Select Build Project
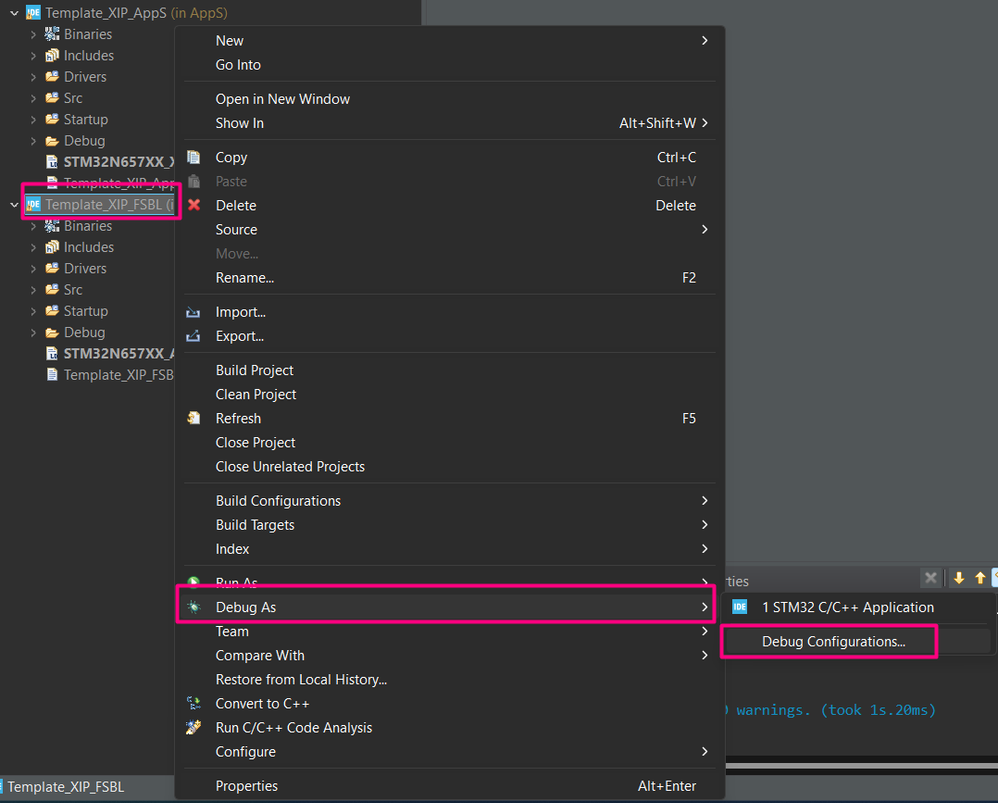998x803 pixels. pyautogui.click(x=449, y=370)
